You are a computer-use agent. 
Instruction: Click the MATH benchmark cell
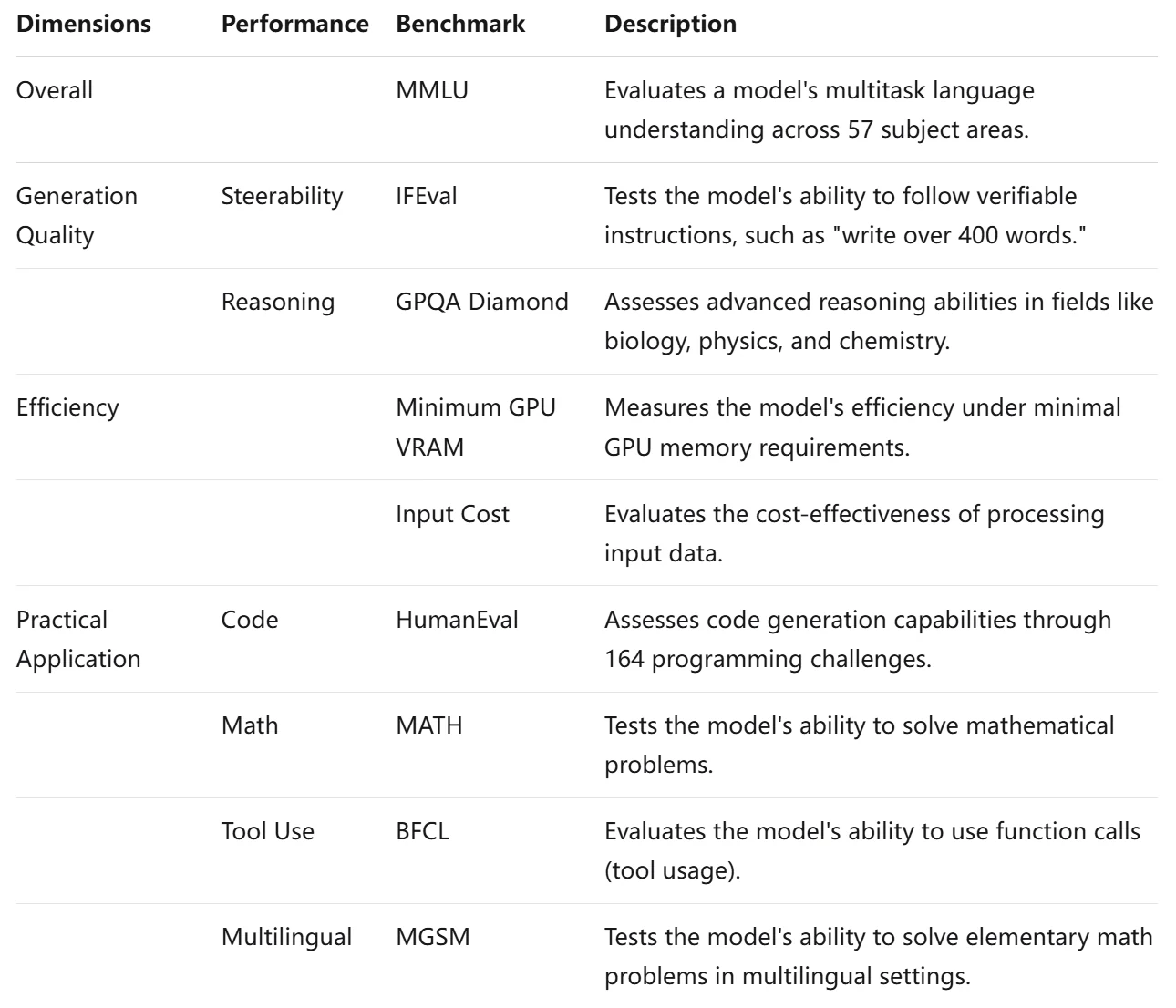point(429,725)
